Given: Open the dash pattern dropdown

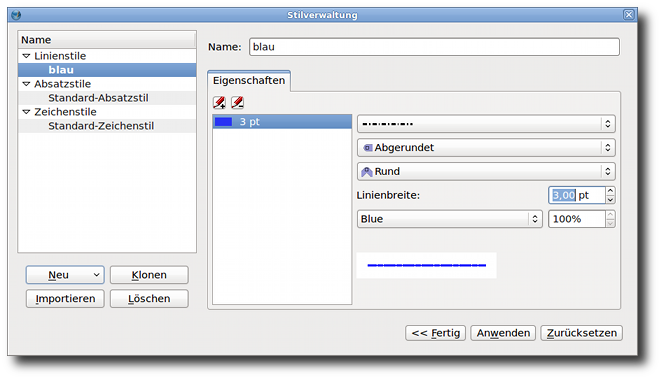Looking at the screenshot, I should 486,124.
